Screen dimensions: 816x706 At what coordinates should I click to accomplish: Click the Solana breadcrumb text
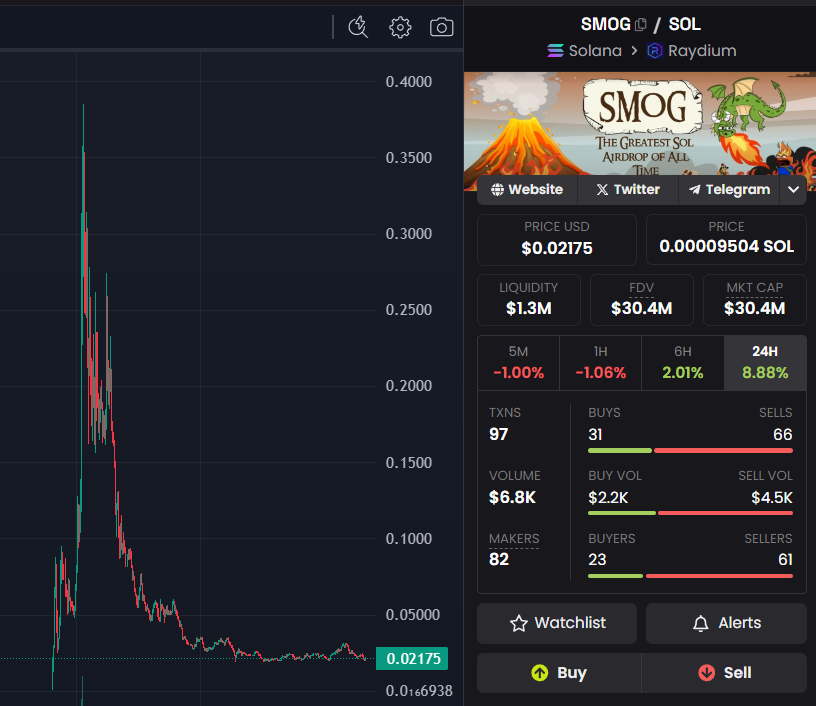coord(595,50)
